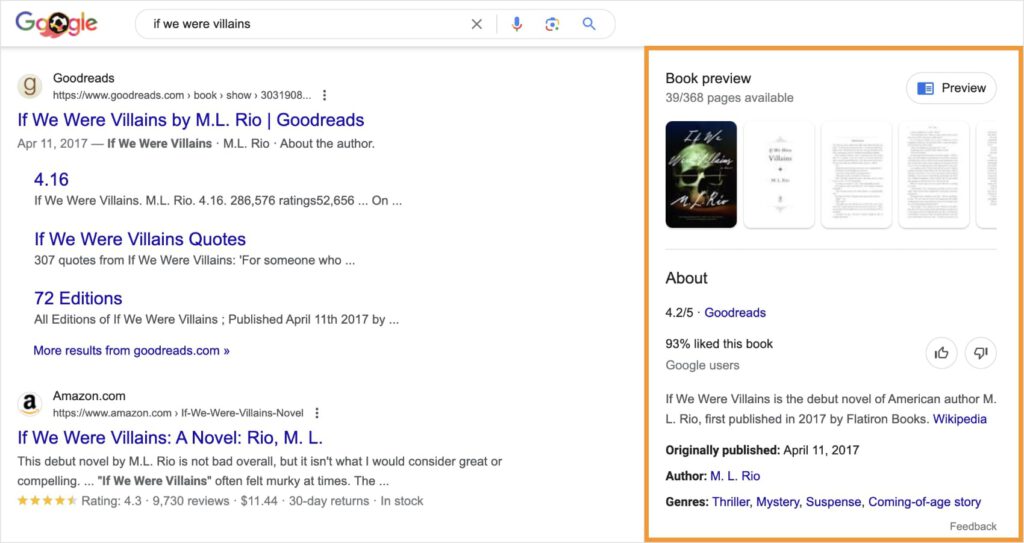Click the Google logo
The width and height of the screenshot is (1024, 543).
coord(56,24)
